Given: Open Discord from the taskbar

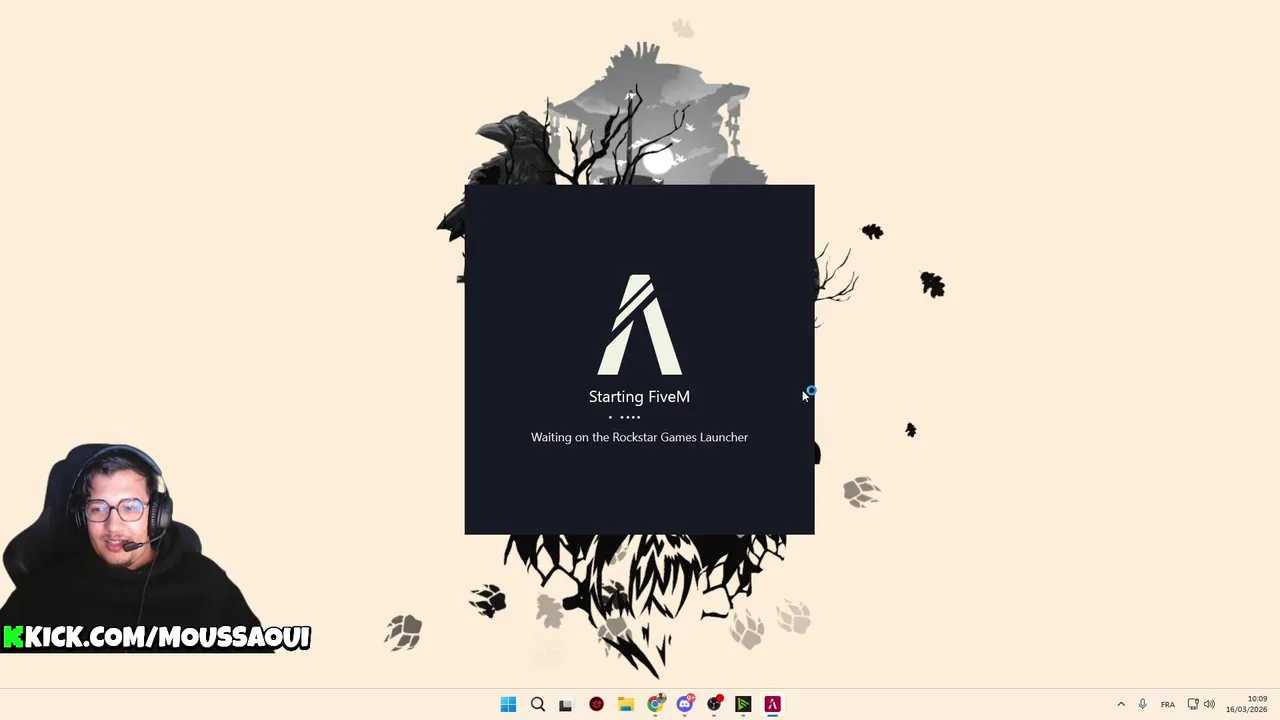Looking at the screenshot, I should (685, 704).
